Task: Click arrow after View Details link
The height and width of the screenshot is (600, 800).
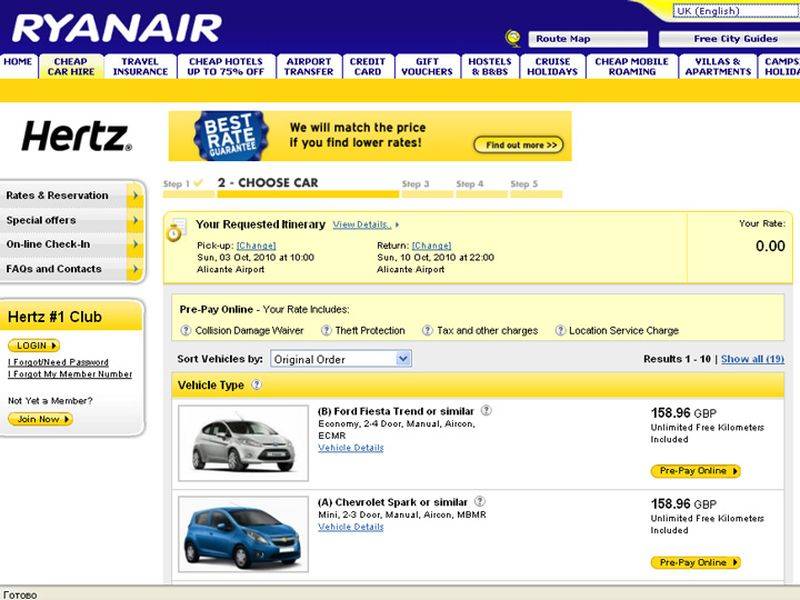Action: pos(397,224)
